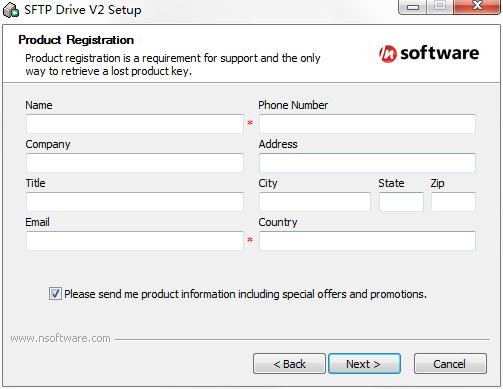Click the Address input field

(367, 163)
